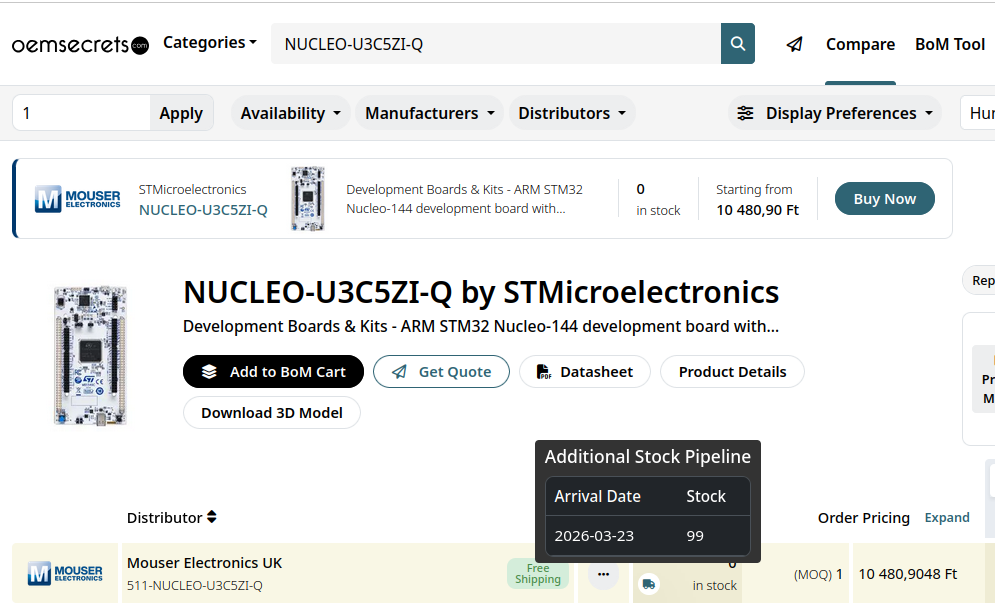995x604 pixels.
Task: Expand the Availability filter
Action: click(x=291, y=113)
